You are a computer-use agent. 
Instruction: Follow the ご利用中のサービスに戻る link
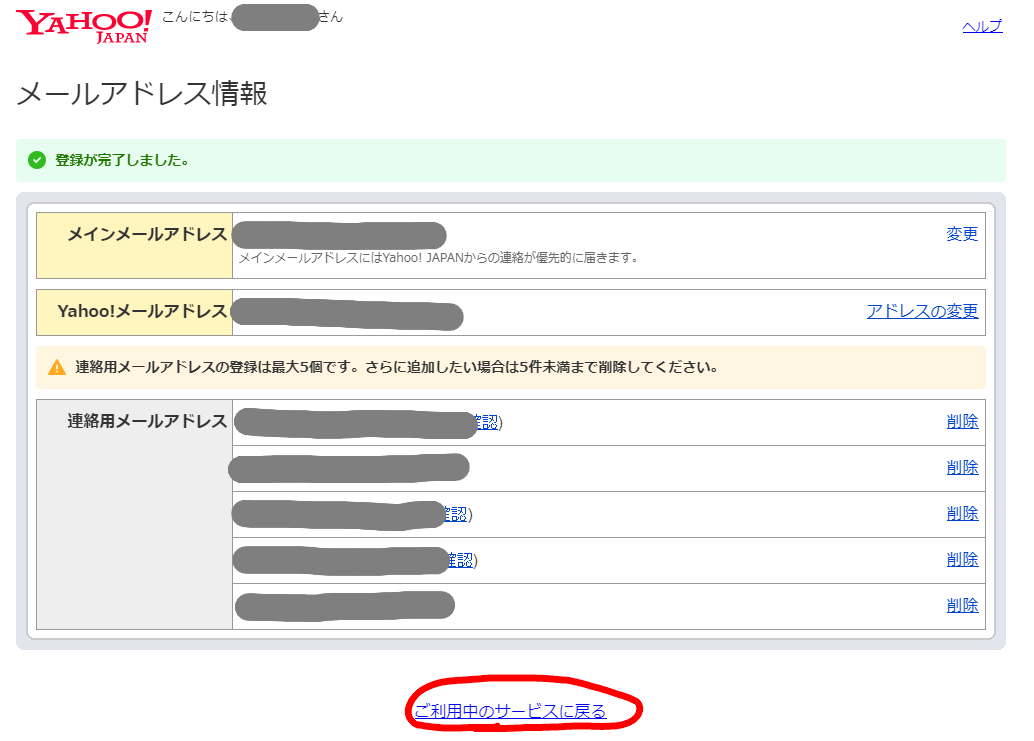[510, 712]
